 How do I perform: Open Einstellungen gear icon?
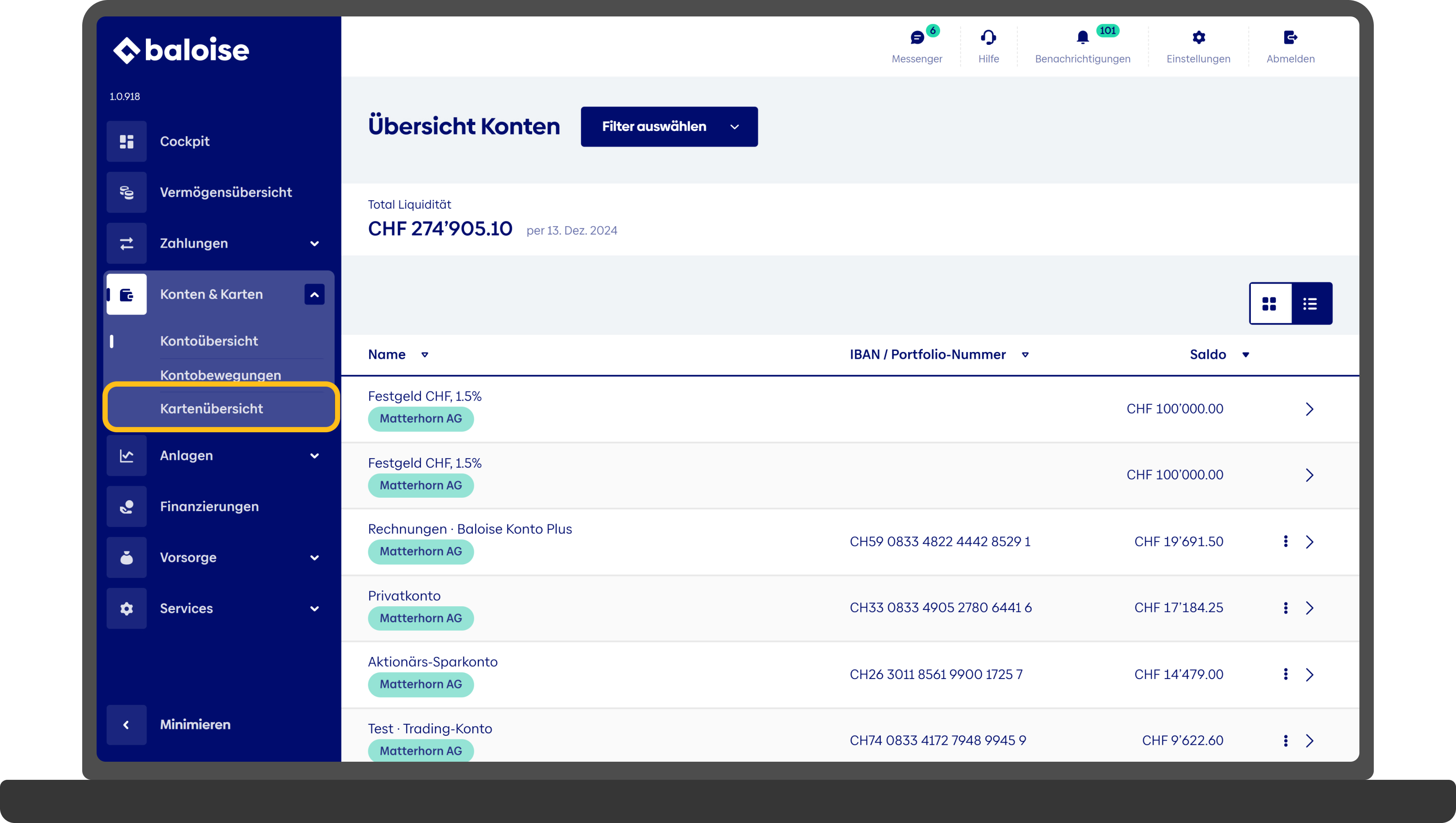pos(1198,38)
